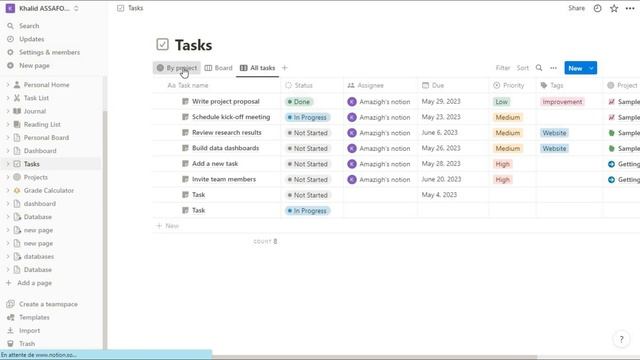640x360 pixels.
Task: Select the All tasks view tab
Action: tap(258, 68)
